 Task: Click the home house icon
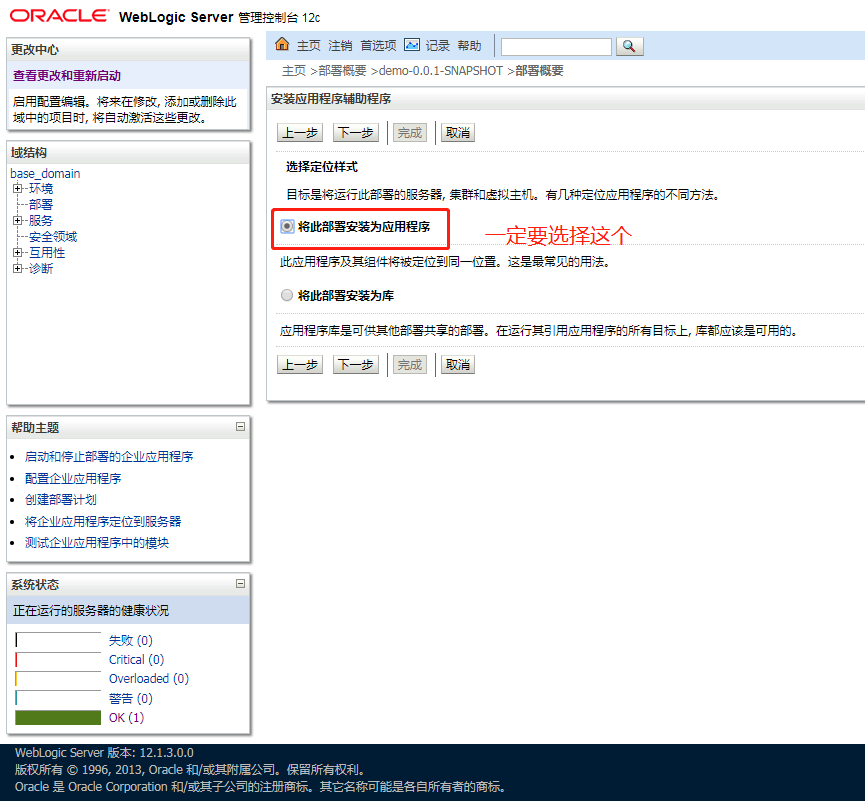point(282,45)
